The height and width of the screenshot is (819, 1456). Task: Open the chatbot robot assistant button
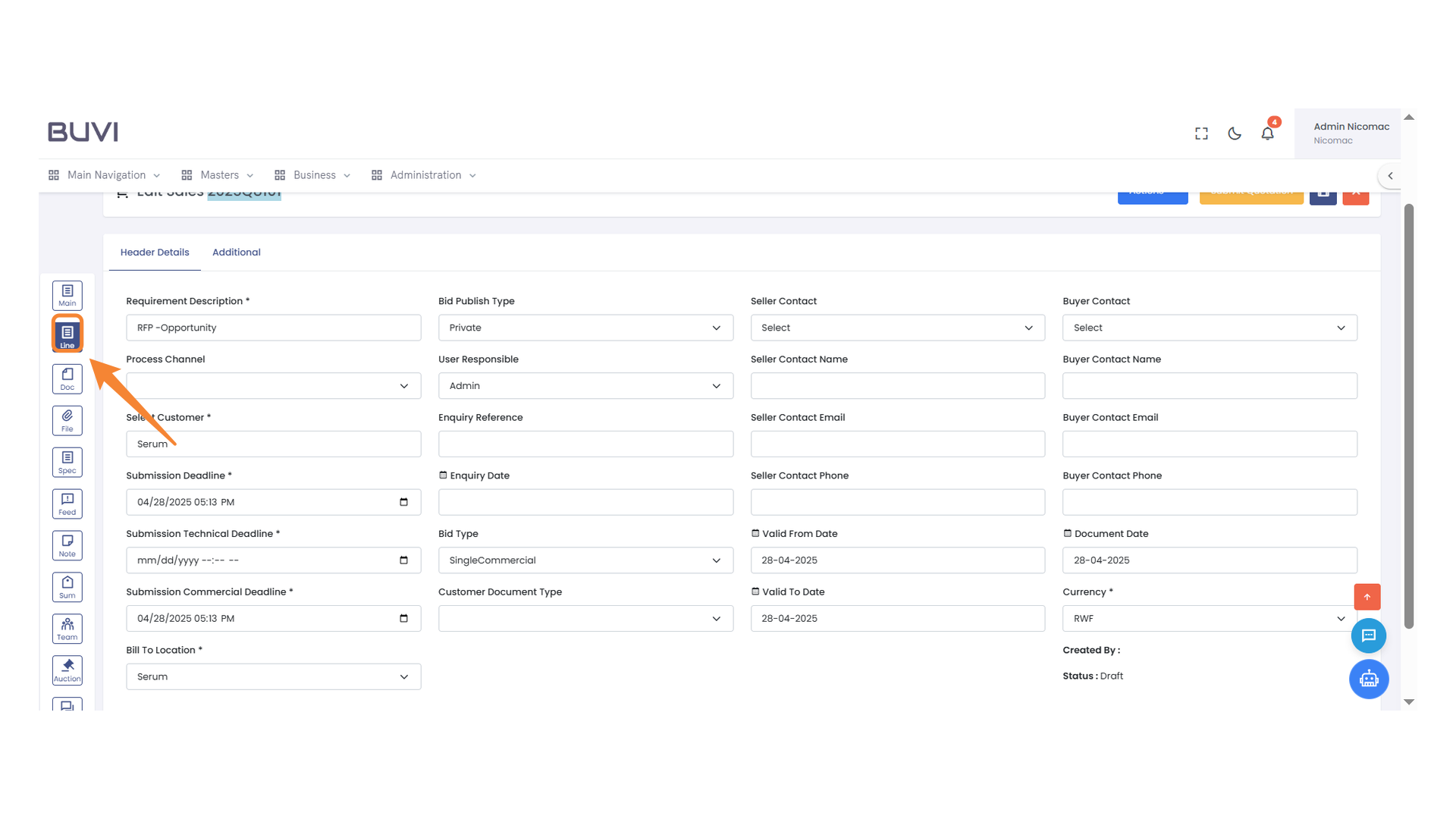click(x=1368, y=679)
